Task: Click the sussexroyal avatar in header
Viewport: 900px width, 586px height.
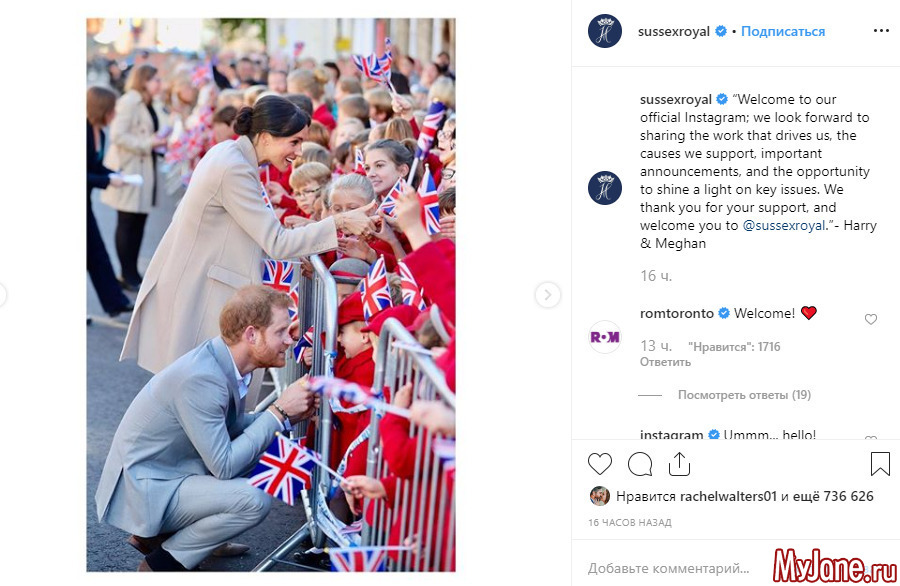Action: click(x=605, y=31)
